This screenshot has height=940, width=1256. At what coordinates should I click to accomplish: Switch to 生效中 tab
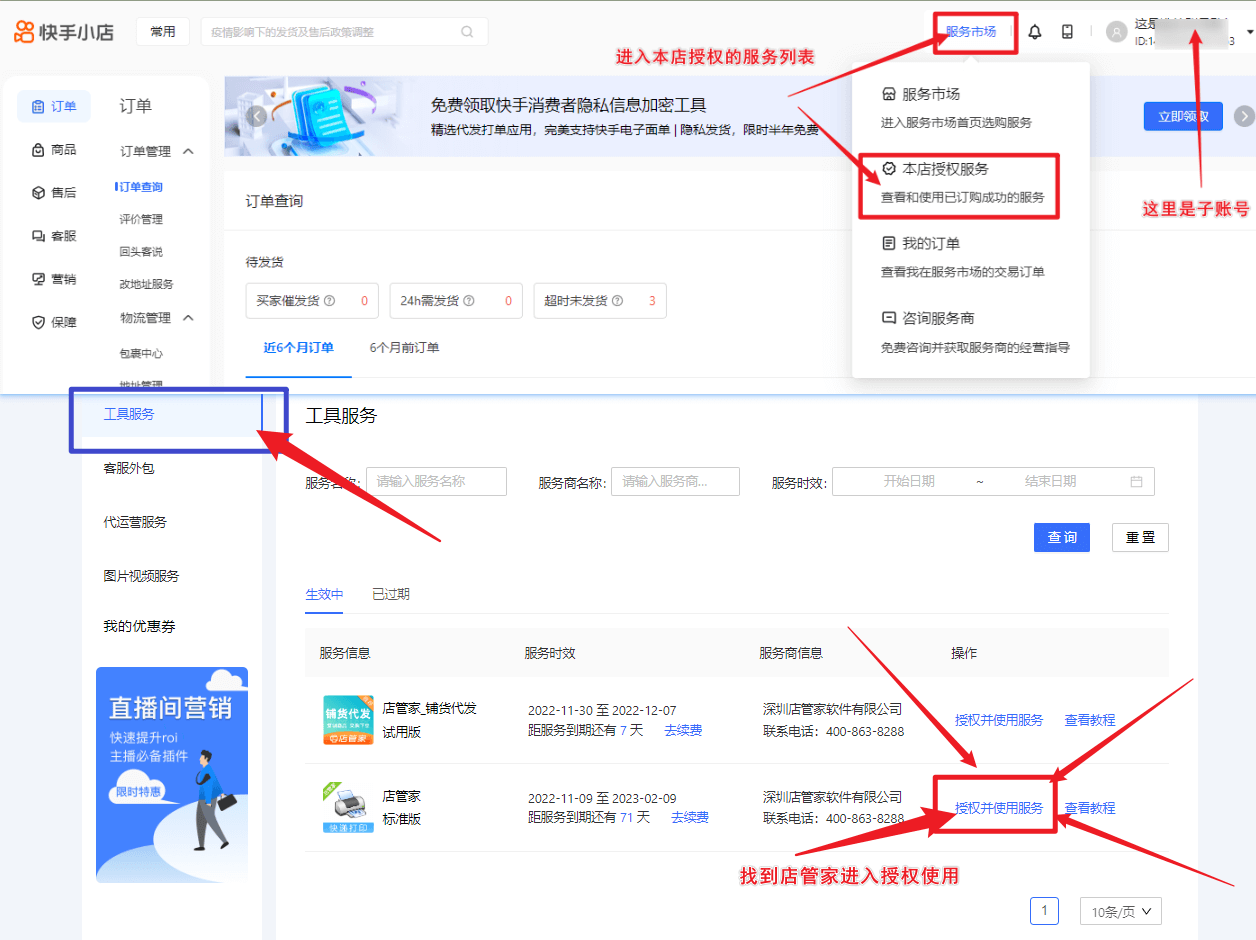click(x=324, y=594)
